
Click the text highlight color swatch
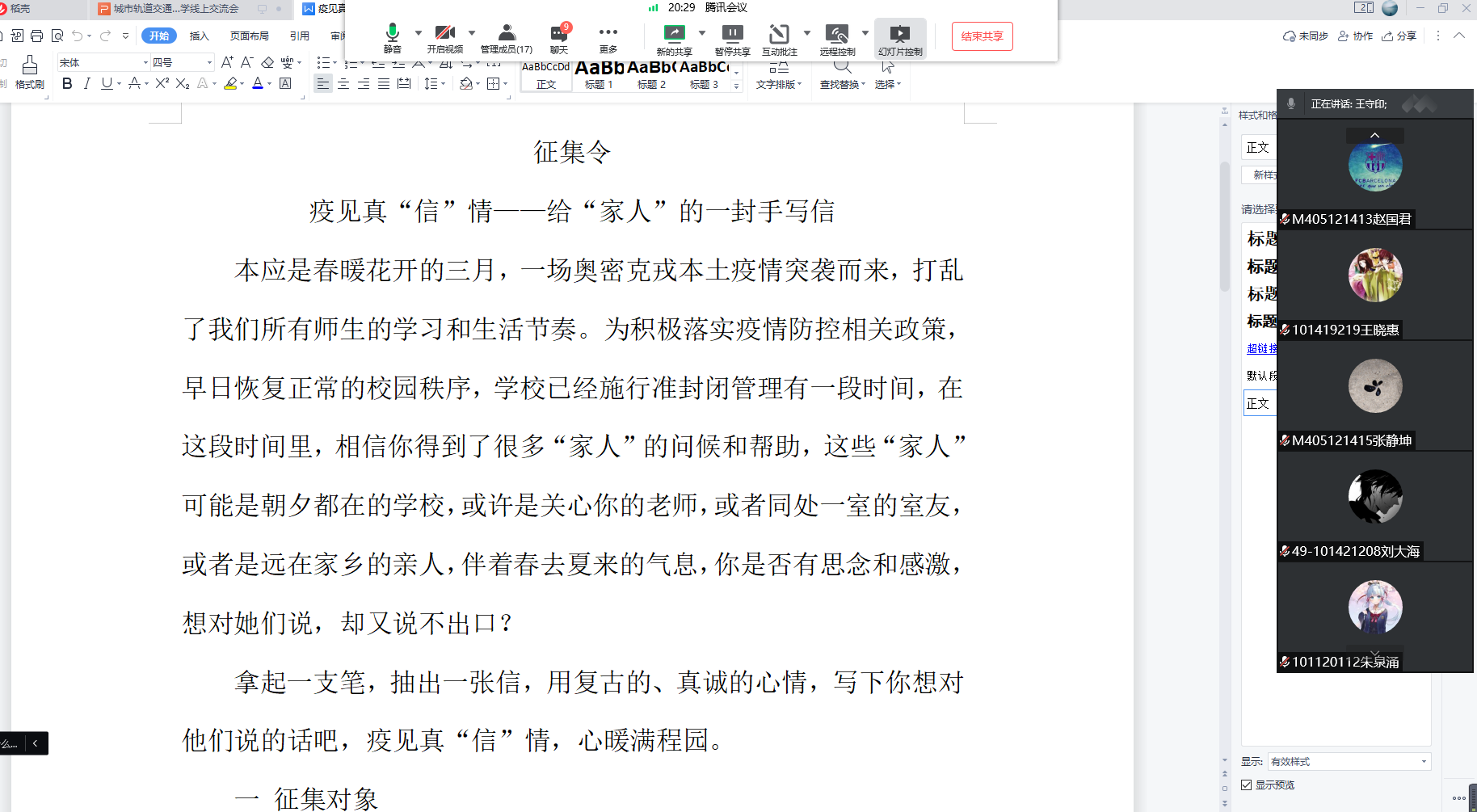(x=230, y=83)
